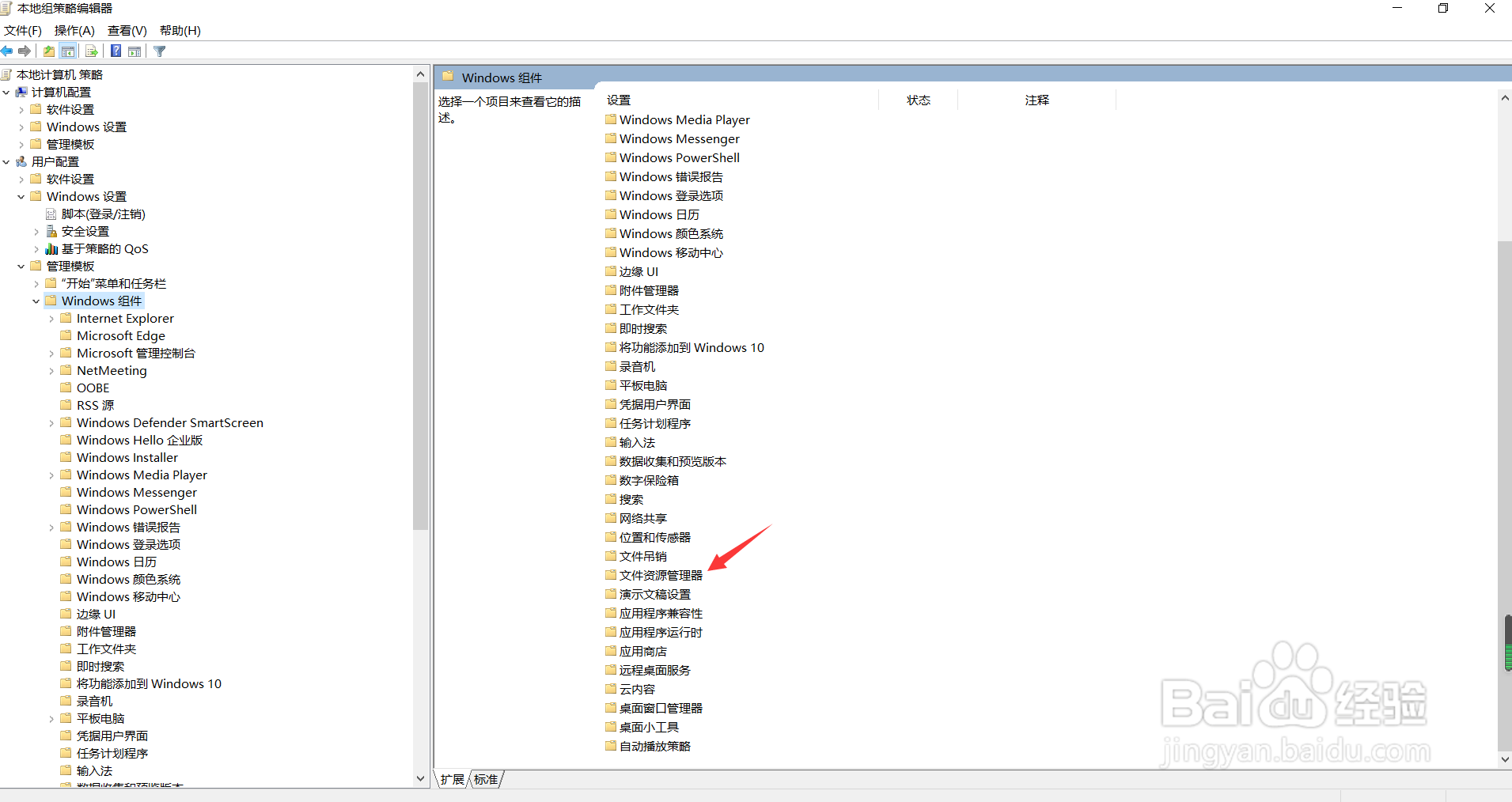
Task: Expand Windows Defender SmartScreen node
Action: tap(51, 423)
